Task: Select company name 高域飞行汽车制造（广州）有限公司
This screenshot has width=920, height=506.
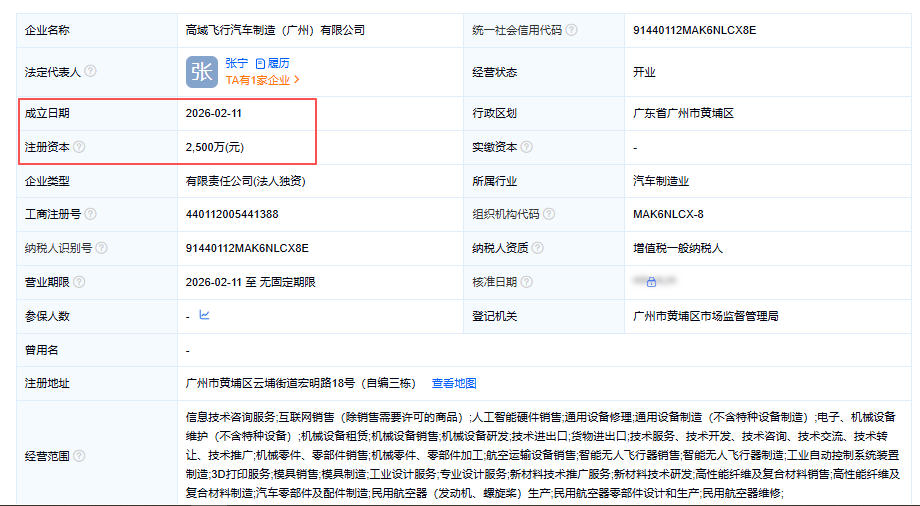Action: pyautogui.click(x=275, y=30)
